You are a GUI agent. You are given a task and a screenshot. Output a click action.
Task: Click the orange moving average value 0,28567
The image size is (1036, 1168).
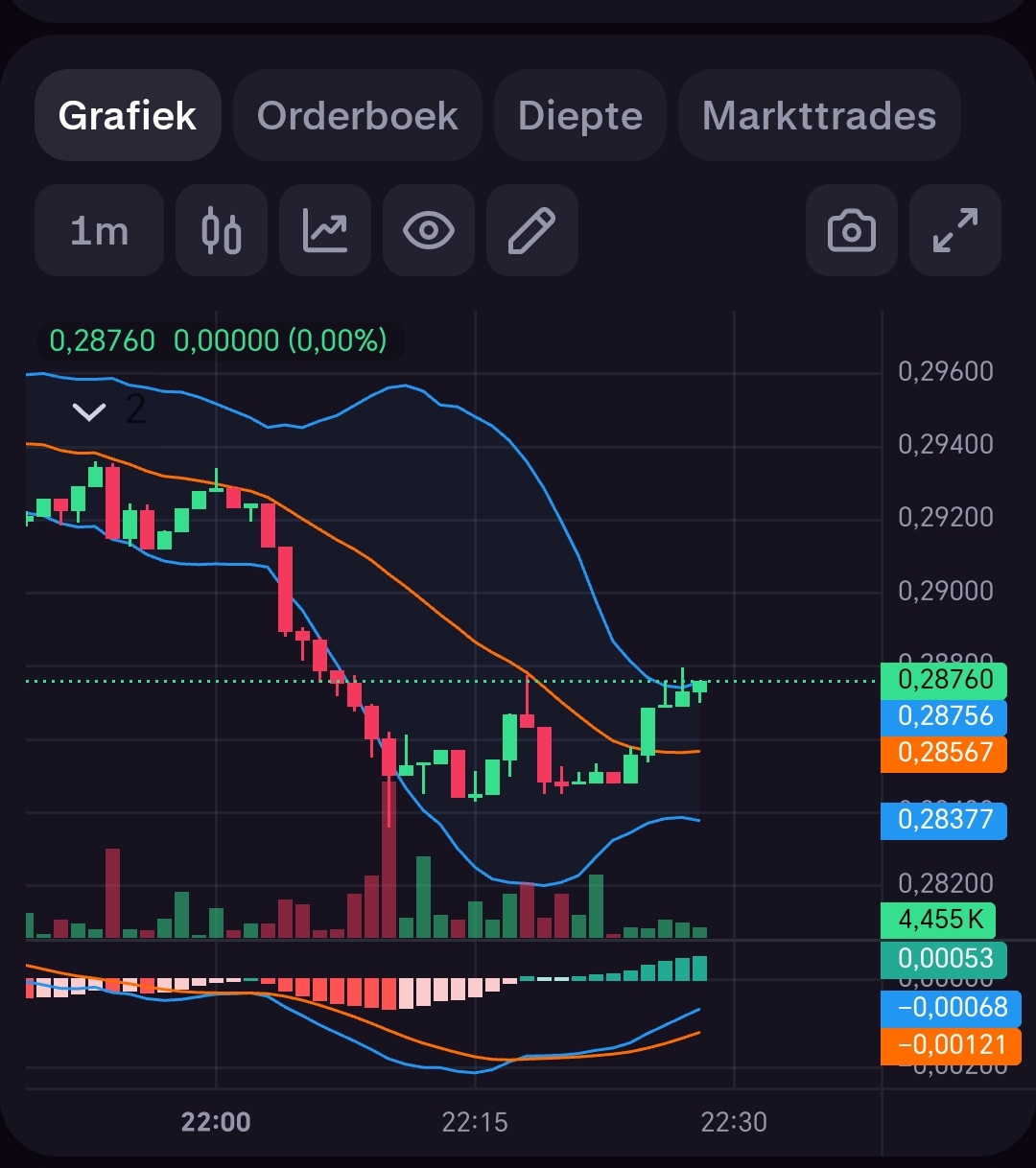[944, 753]
